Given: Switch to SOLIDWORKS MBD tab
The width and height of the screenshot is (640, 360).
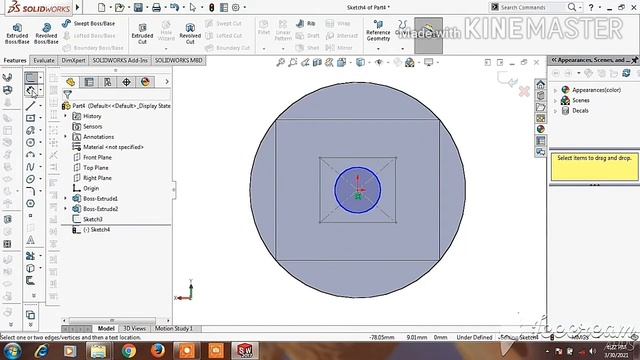Looking at the screenshot, I should tap(179, 60).
